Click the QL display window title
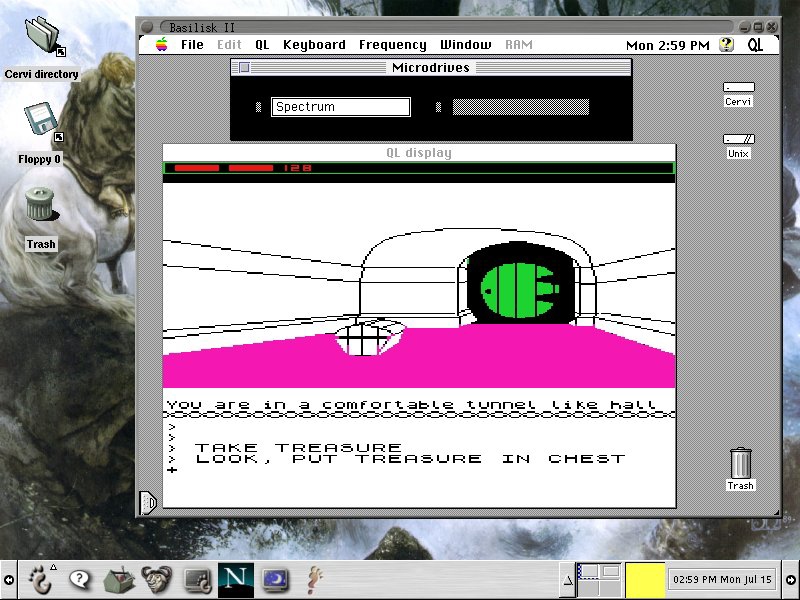 [419, 153]
